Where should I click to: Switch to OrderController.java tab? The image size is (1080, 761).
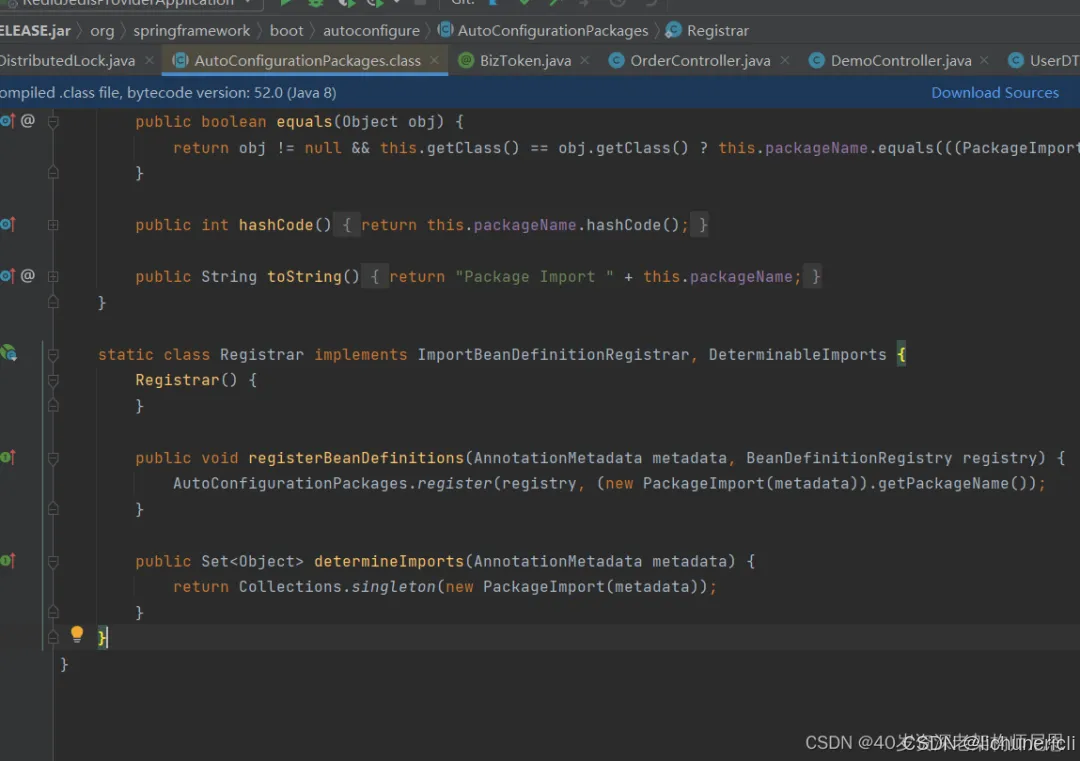[x=700, y=61]
